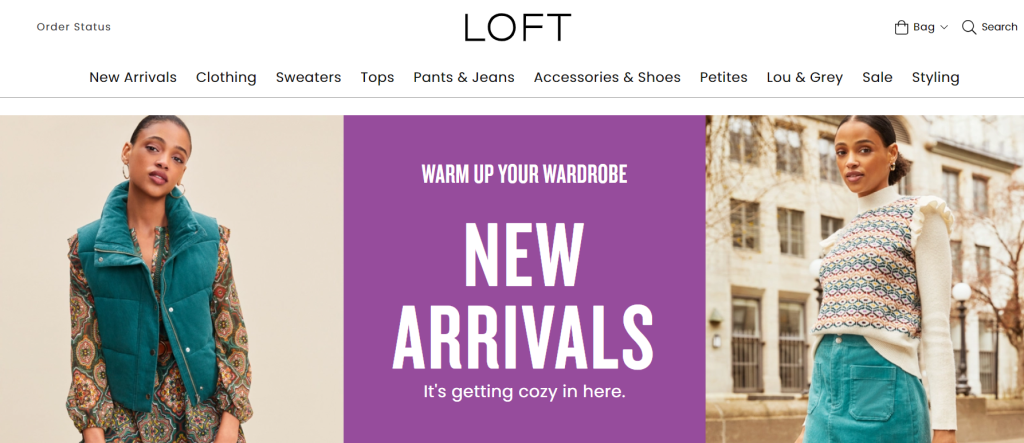The width and height of the screenshot is (1024, 443).
Task: Click the Bag text label
Action: [x=924, y=27]
